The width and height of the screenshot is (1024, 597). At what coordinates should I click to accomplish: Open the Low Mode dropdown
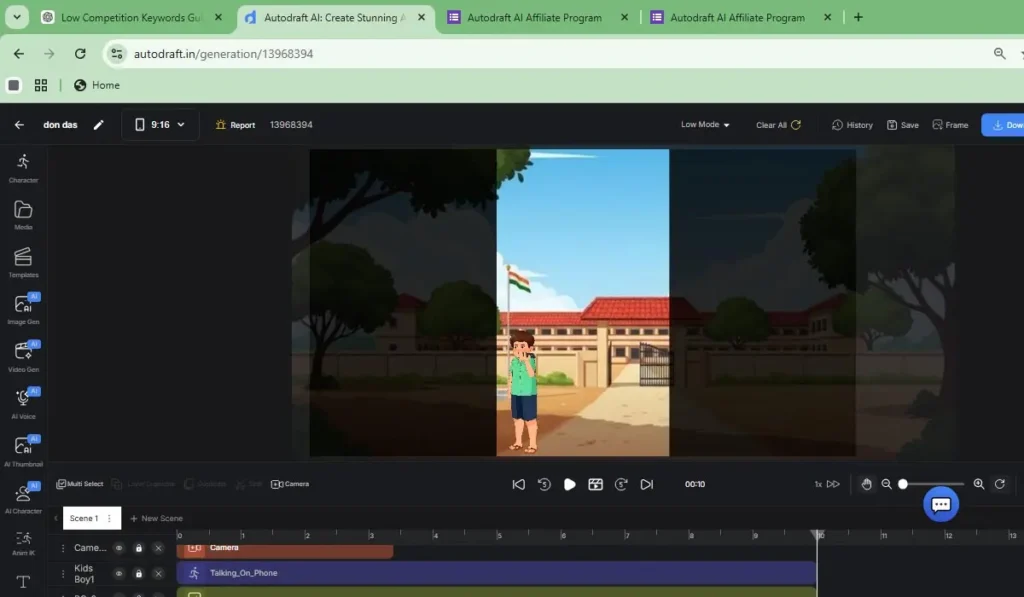(705, 125)
